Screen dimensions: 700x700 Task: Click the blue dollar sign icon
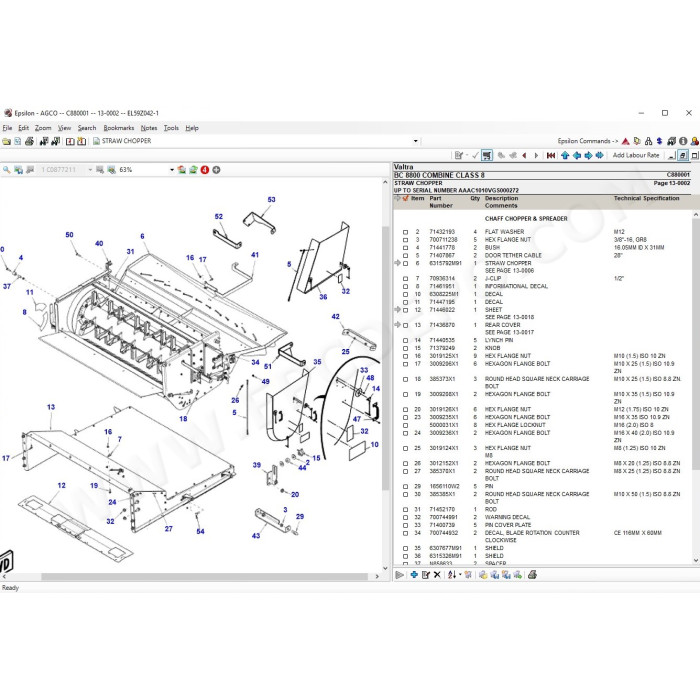tap(660, 141)
